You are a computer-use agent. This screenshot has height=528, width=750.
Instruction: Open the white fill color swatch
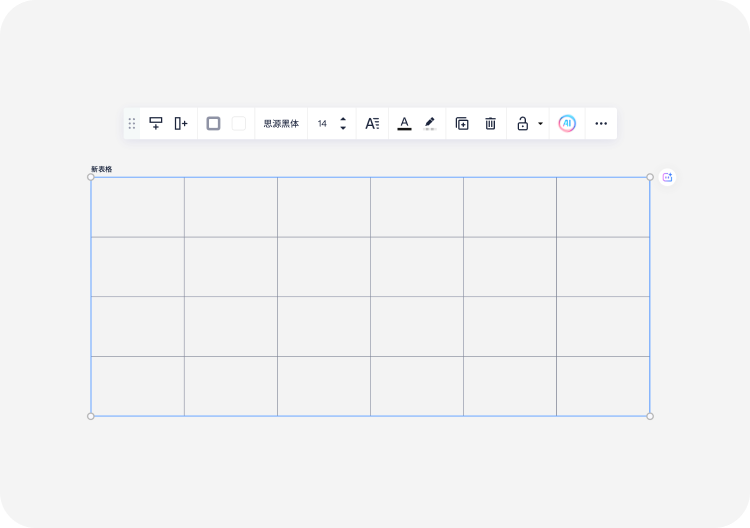click(239, 123)
